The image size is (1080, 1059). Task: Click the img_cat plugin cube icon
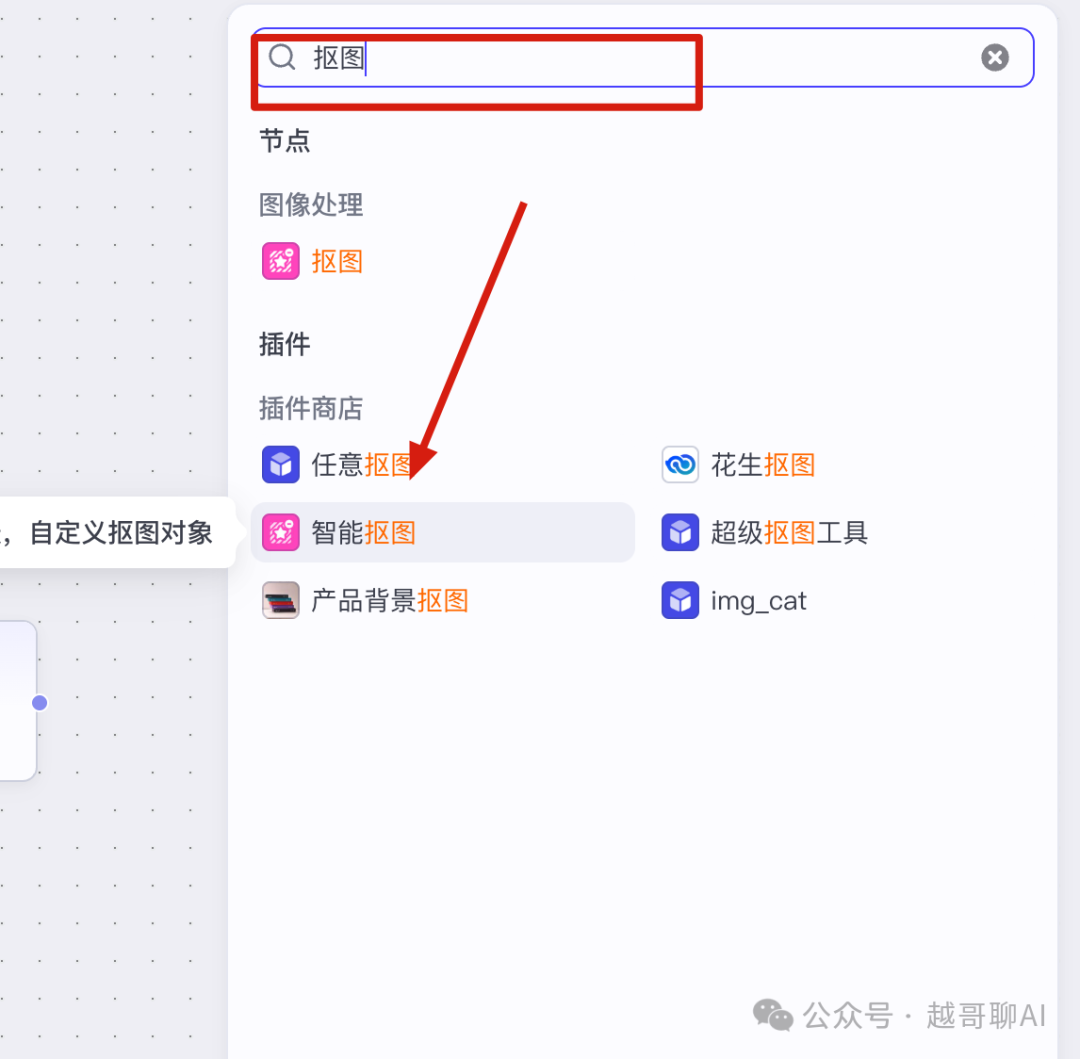681,600
